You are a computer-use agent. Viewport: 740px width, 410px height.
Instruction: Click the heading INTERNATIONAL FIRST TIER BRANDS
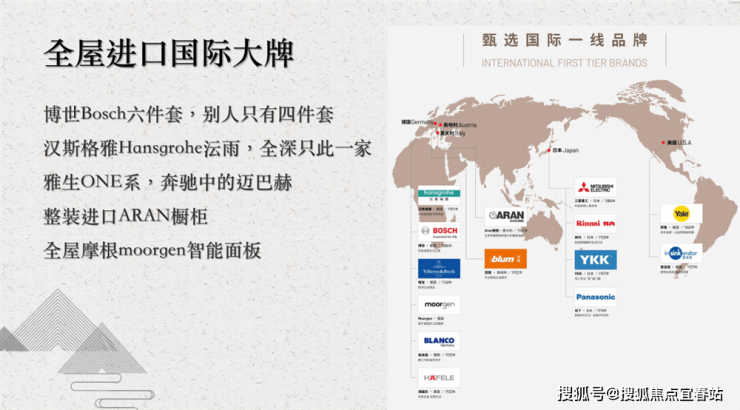tap(564, 63)
